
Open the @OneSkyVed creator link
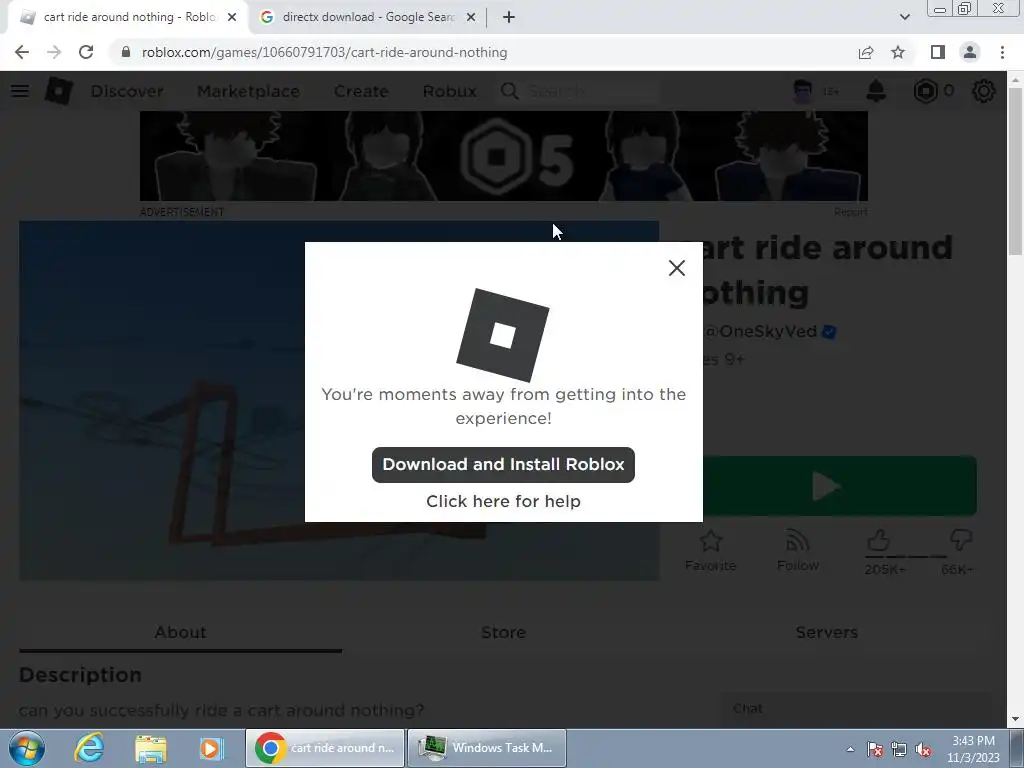point(761,332)
